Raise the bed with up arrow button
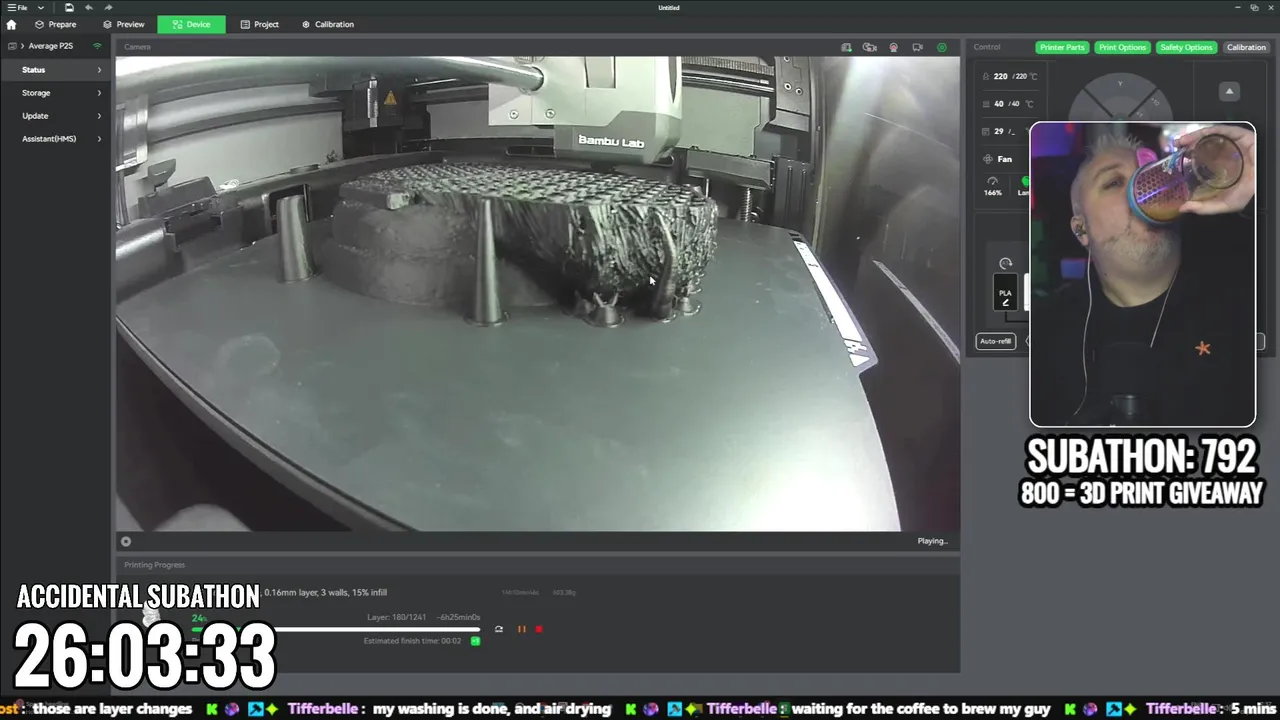Viewport: 1280px width, 720px height. pyautogui.click(x=1229, y=91)
